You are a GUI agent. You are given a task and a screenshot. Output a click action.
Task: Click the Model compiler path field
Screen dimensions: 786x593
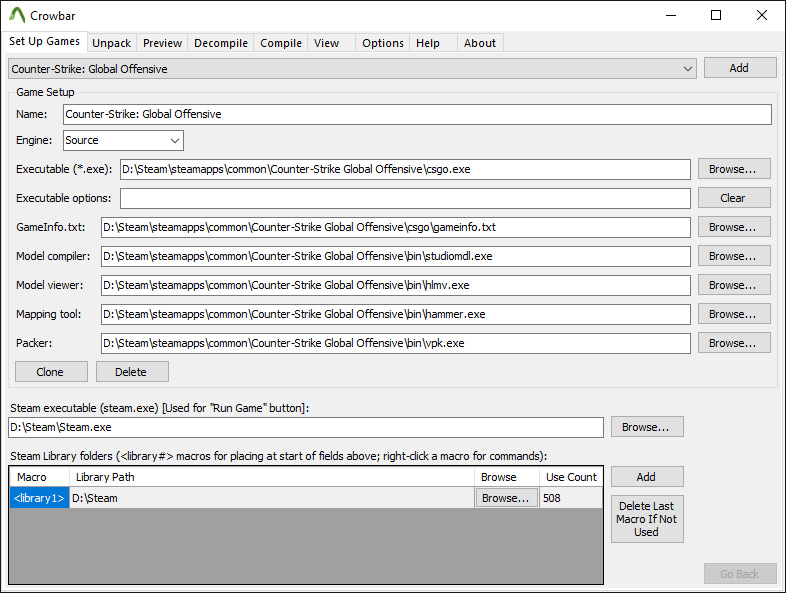[396, 256]
